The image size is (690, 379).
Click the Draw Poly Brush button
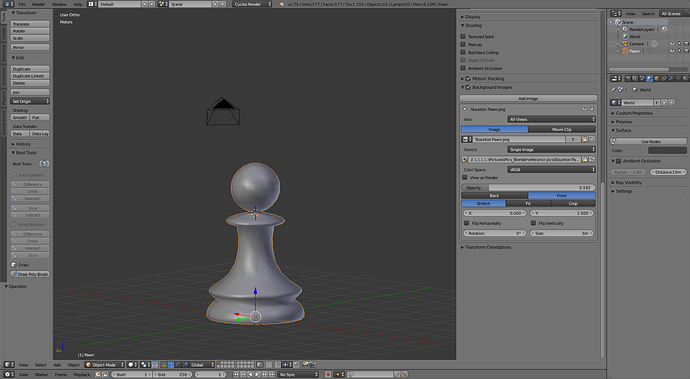pos(30,274)
